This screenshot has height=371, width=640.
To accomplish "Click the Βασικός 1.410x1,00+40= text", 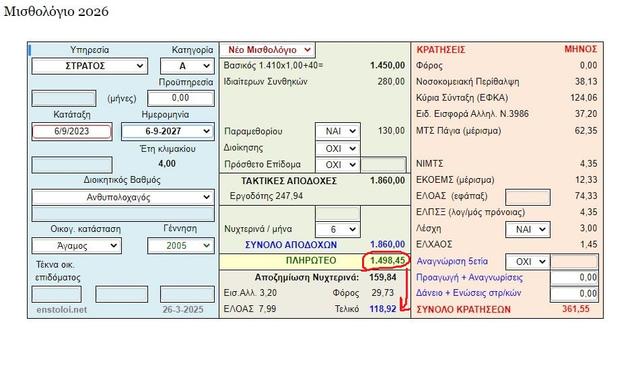I will 273,65.
